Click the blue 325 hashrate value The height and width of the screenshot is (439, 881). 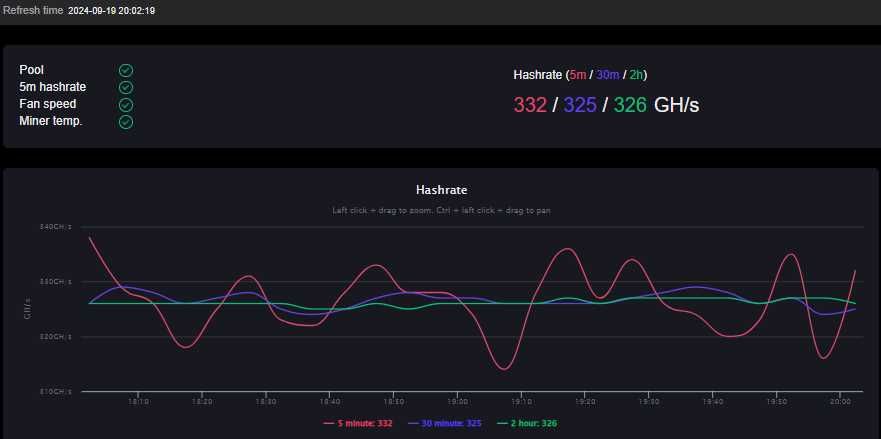(x=580, y=105)
